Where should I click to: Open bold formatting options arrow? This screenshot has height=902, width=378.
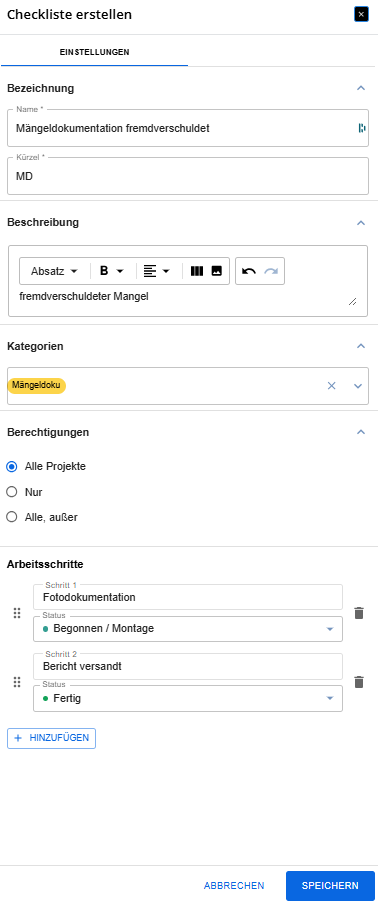120,272
